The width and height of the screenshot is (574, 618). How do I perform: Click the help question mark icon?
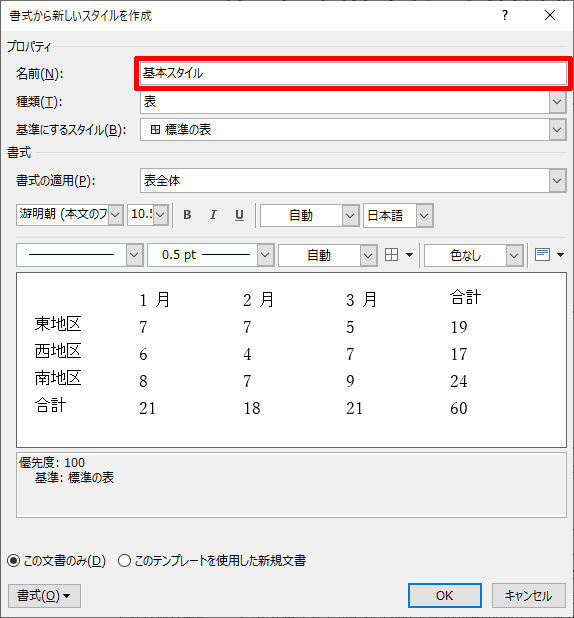(505, 16)
